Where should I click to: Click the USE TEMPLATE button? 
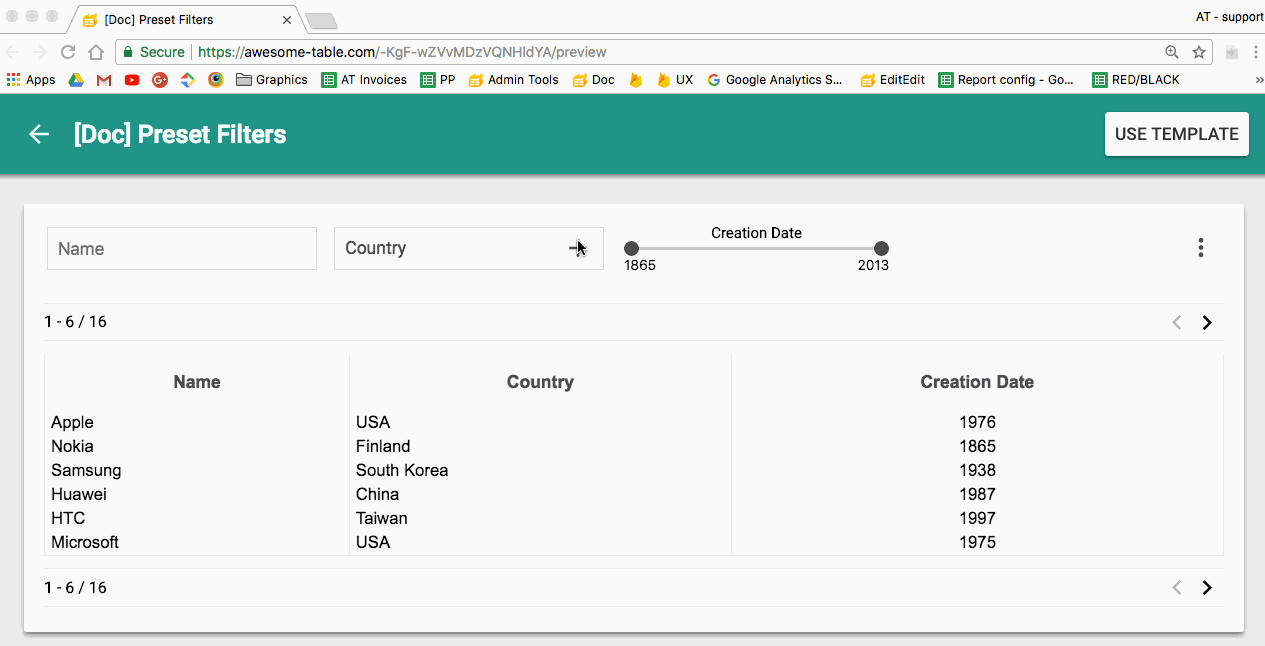click(1177, 134)
